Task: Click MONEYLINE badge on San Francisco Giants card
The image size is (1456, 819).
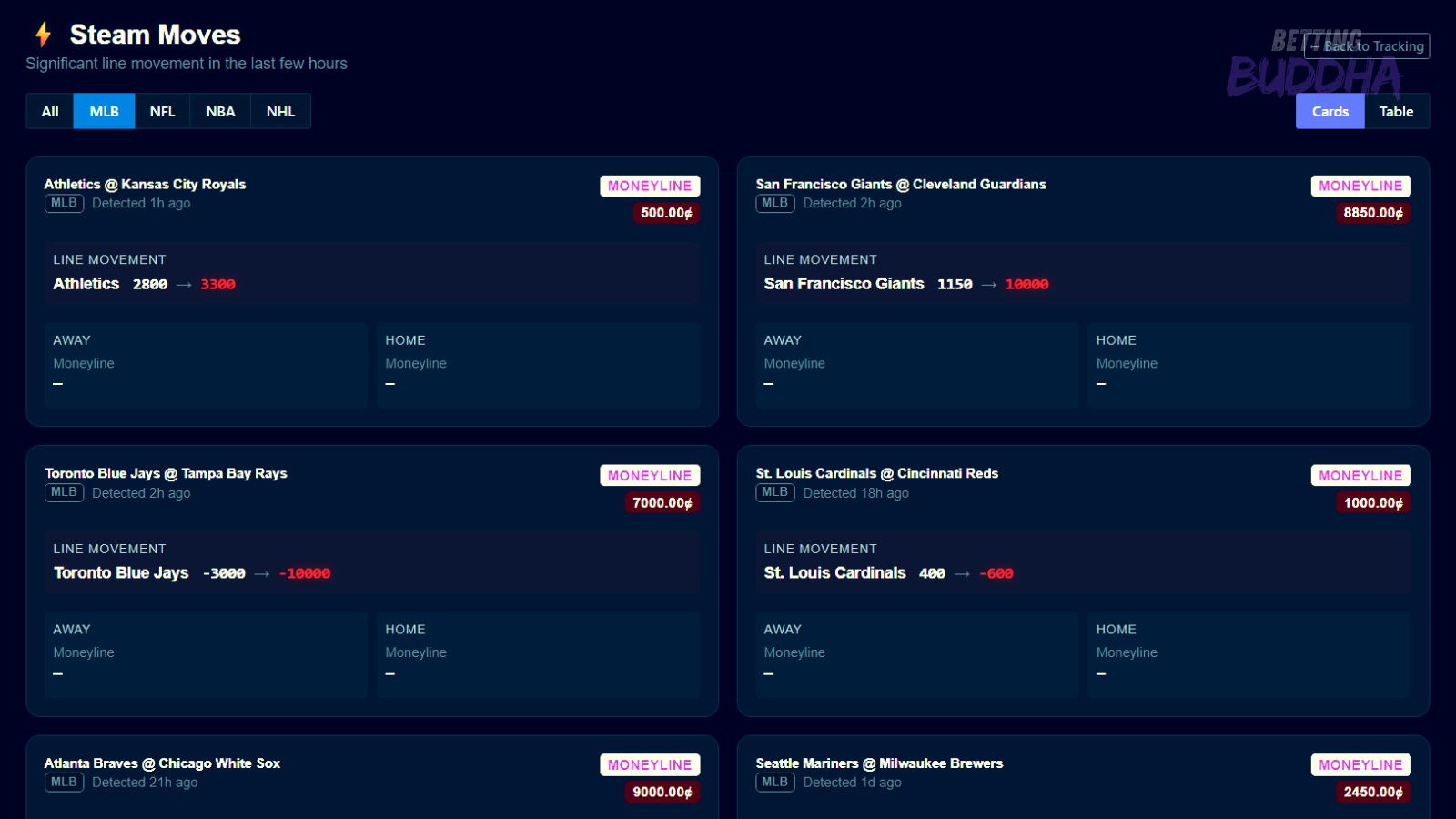Action: (x=1360, y=186)
